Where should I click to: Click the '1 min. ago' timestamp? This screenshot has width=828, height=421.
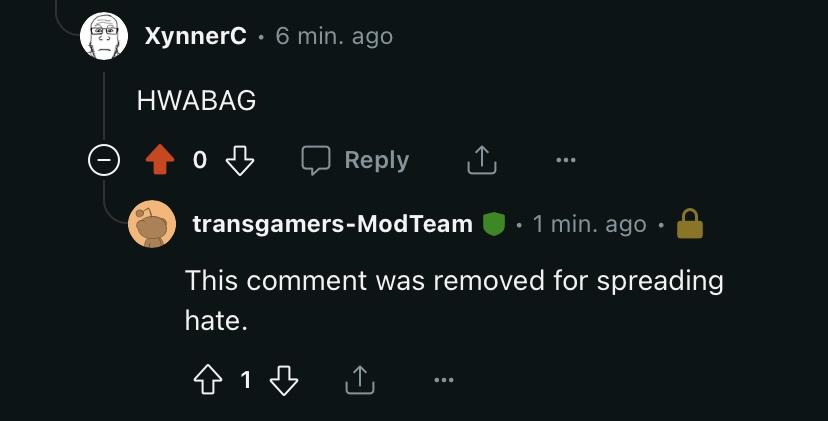click(590, 224)
